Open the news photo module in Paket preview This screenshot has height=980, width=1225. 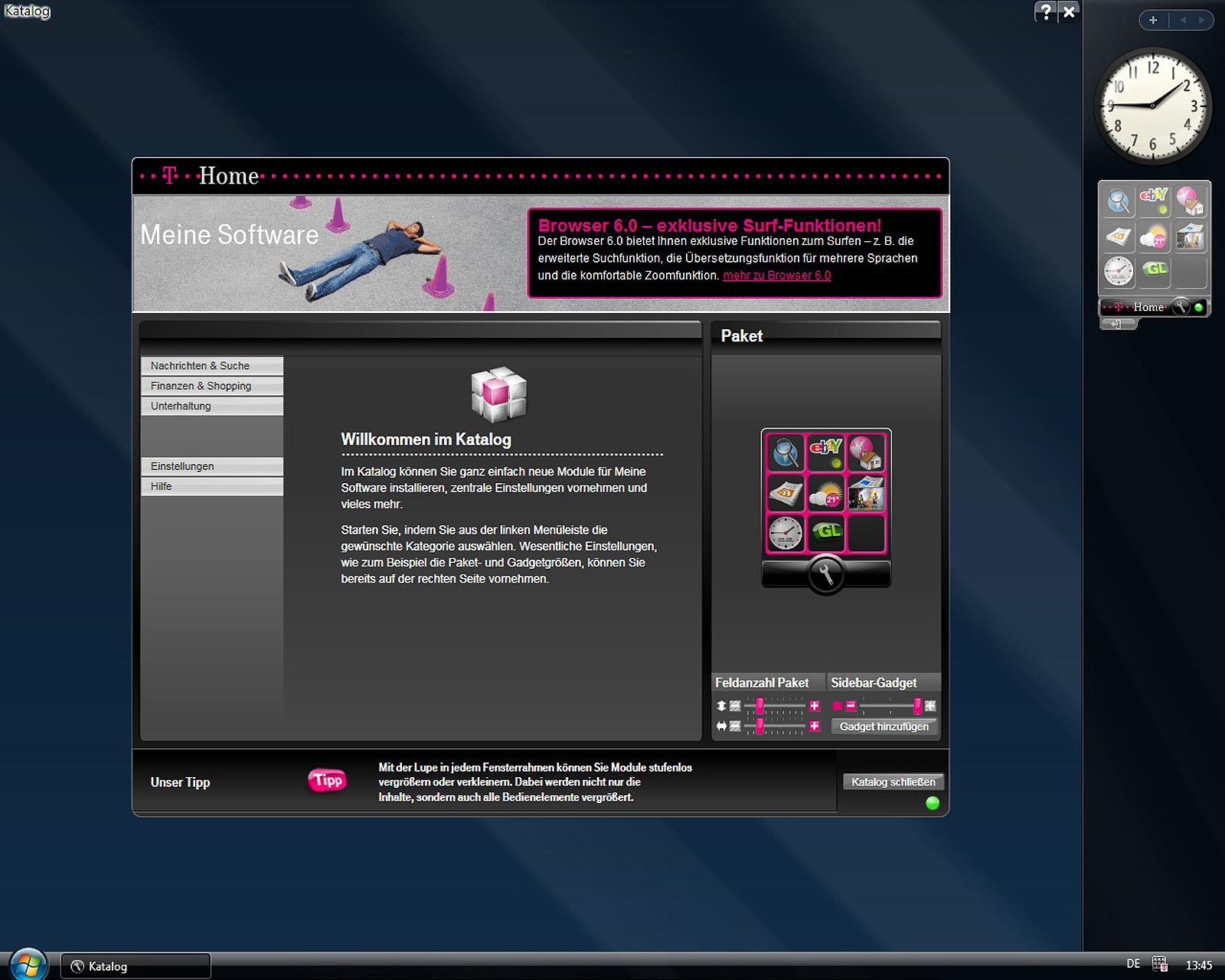coord(867,492)
